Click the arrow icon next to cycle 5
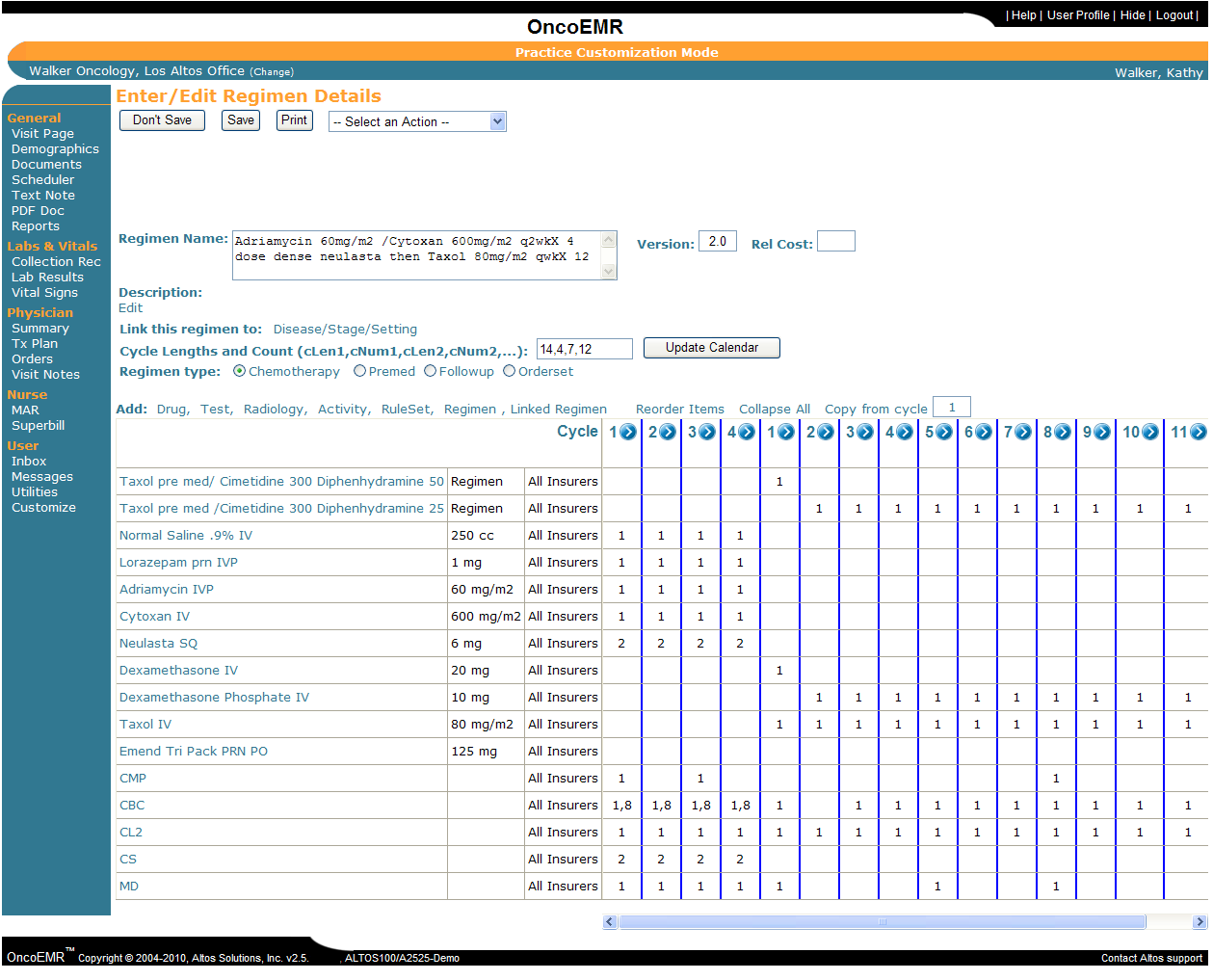 pyautogui.click(x=944, y=432)
